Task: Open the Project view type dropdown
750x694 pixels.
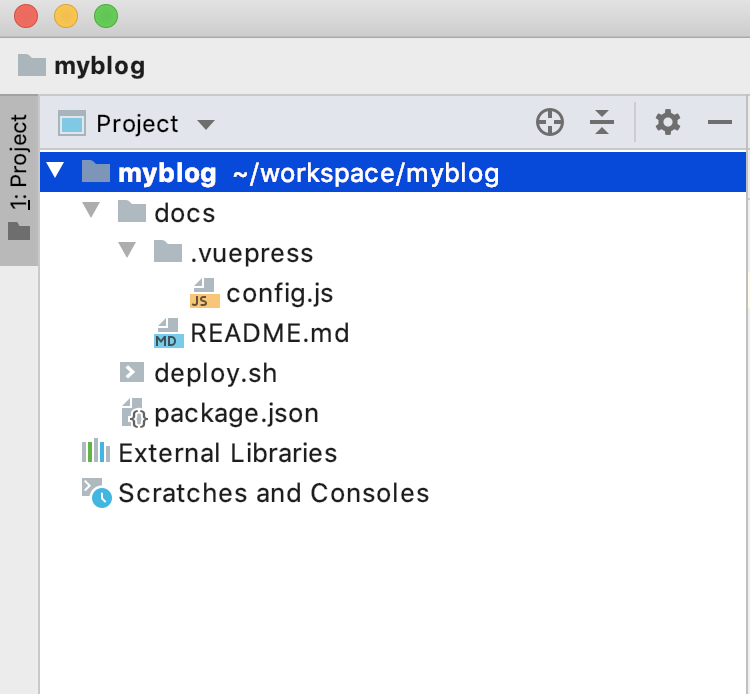Action: coord(206,125)
